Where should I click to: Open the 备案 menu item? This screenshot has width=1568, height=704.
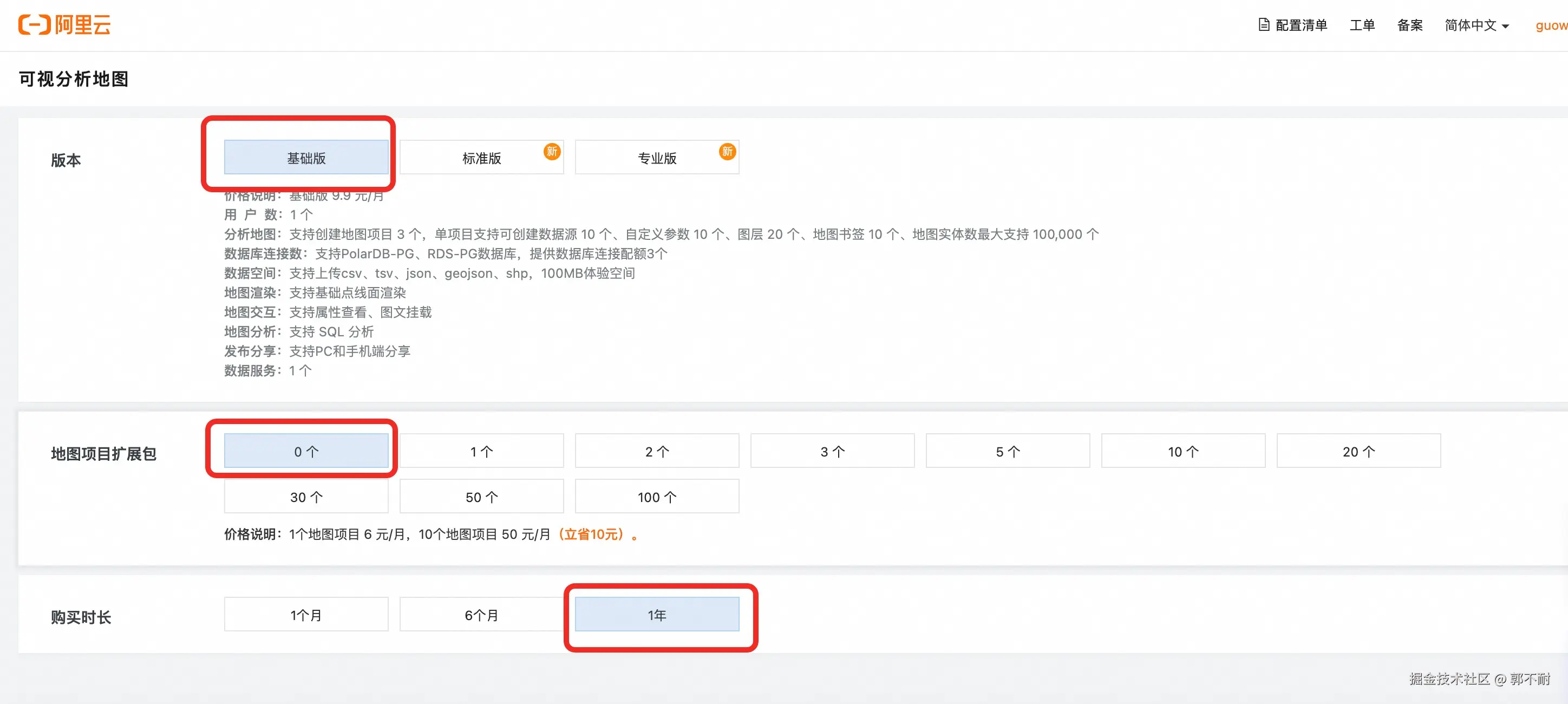(1409, 25)
